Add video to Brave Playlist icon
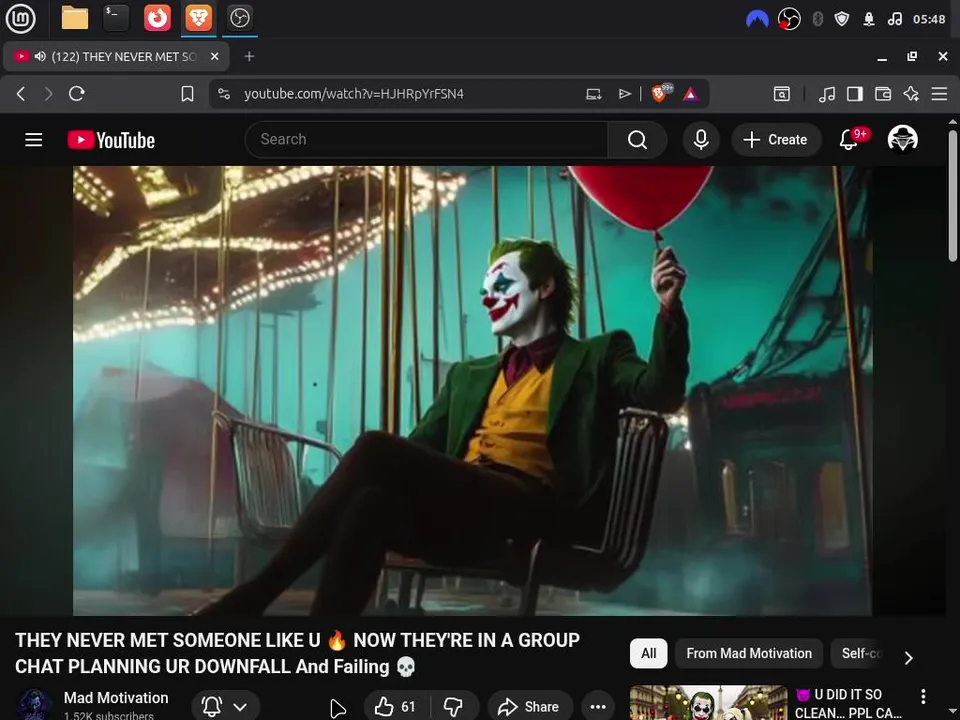960x720 pixels. click(624, 94)
